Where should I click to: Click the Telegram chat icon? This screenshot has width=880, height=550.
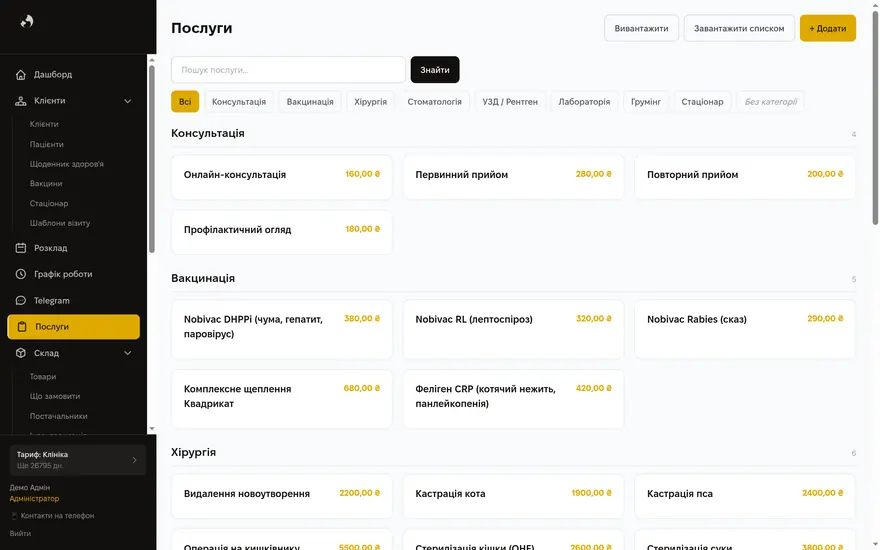tap(21, 301)
